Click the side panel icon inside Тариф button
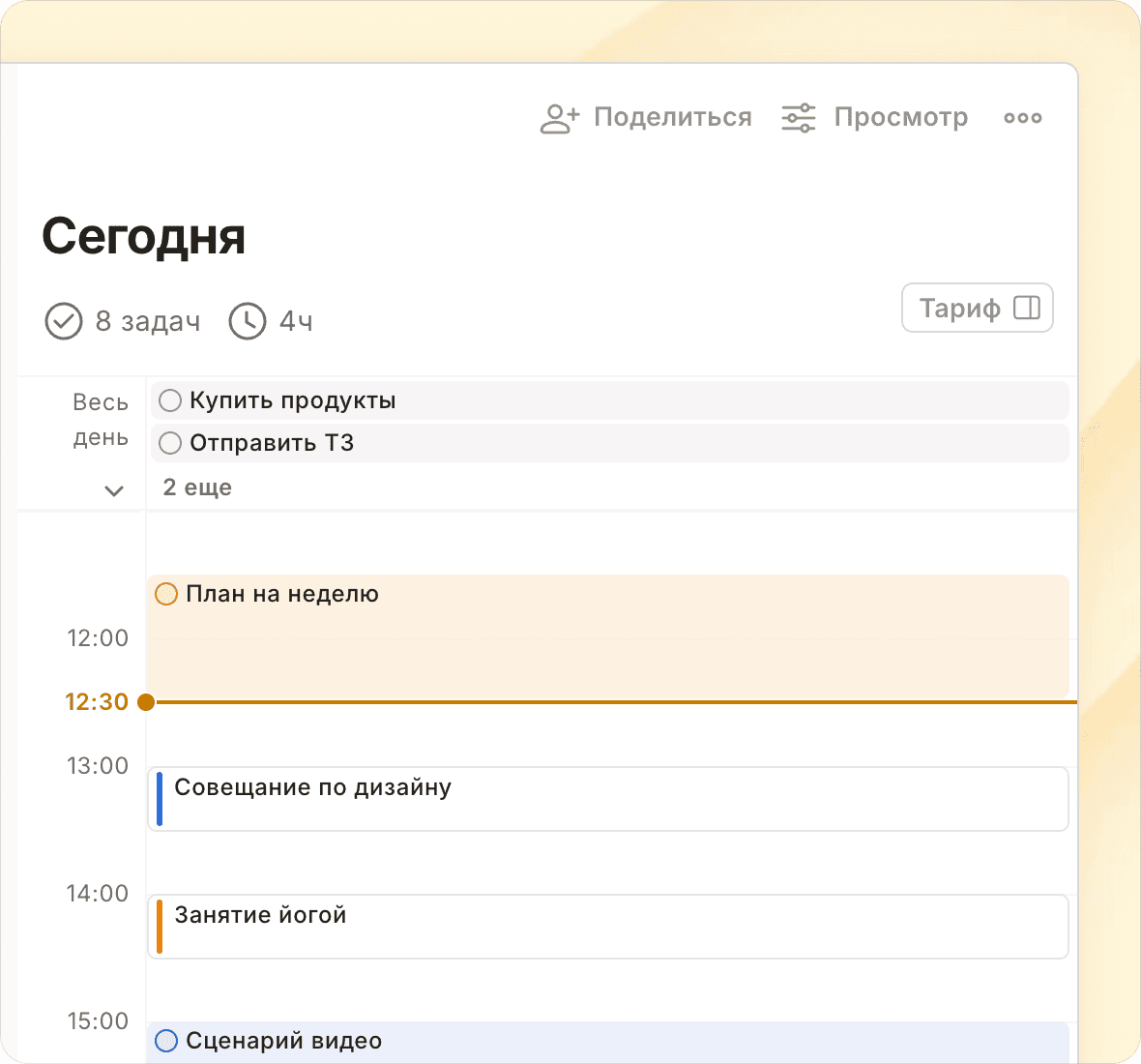Image resolution: width=1141 pixels, height=1064 pixels. point(1026,308)
